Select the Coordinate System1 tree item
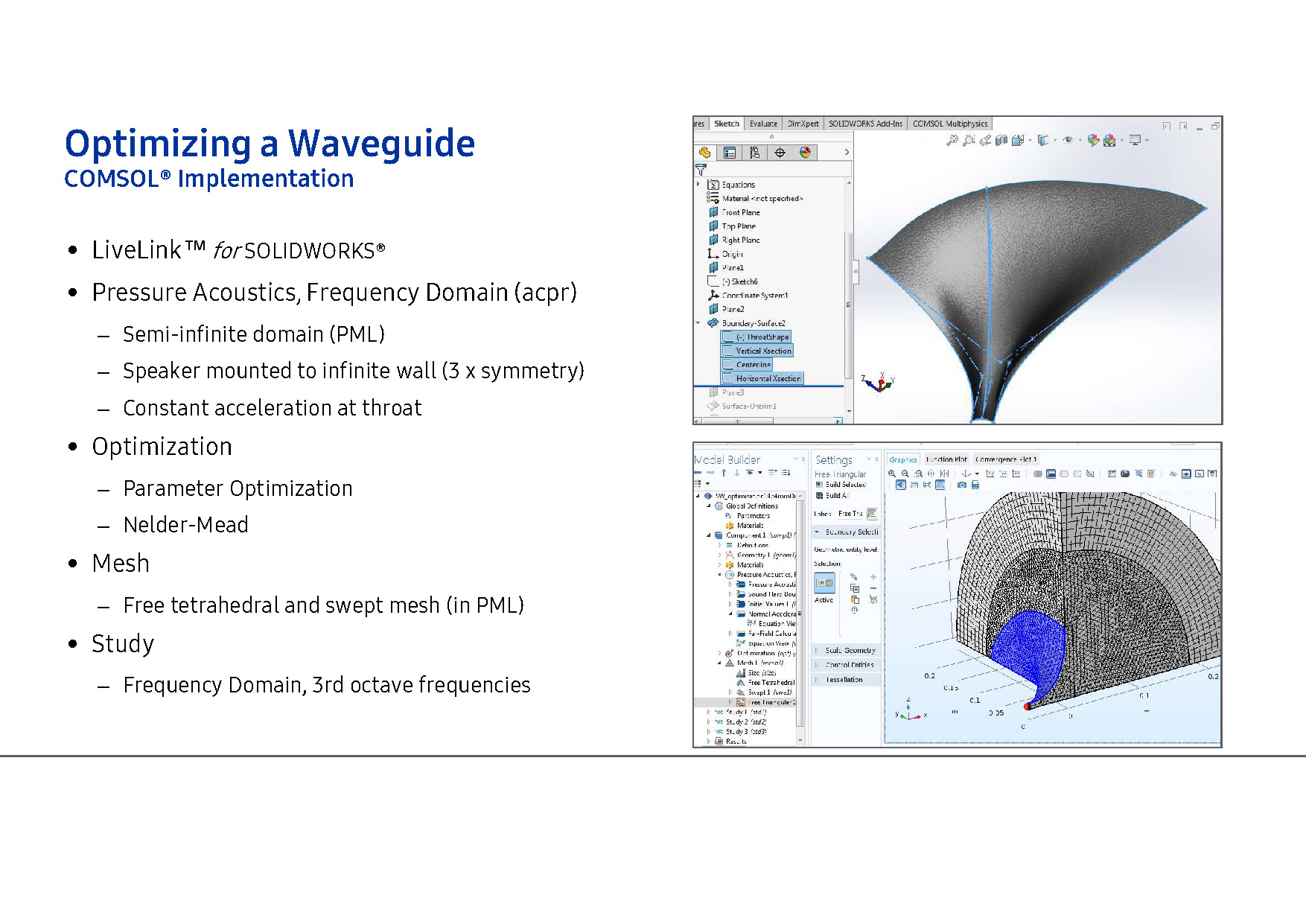 click(x=748, y=296)
